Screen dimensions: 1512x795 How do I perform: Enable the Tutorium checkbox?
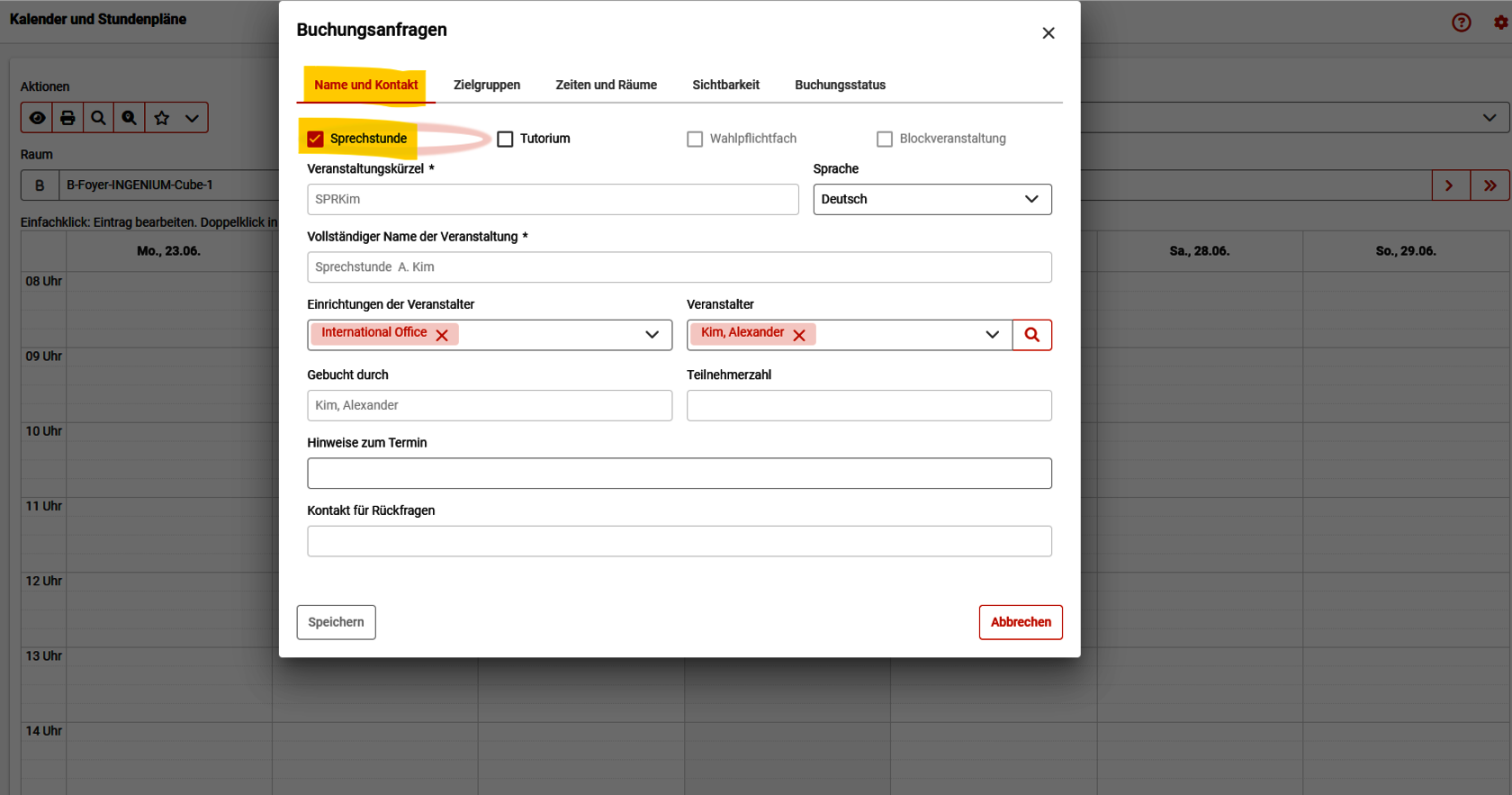[x=505, y=139]
